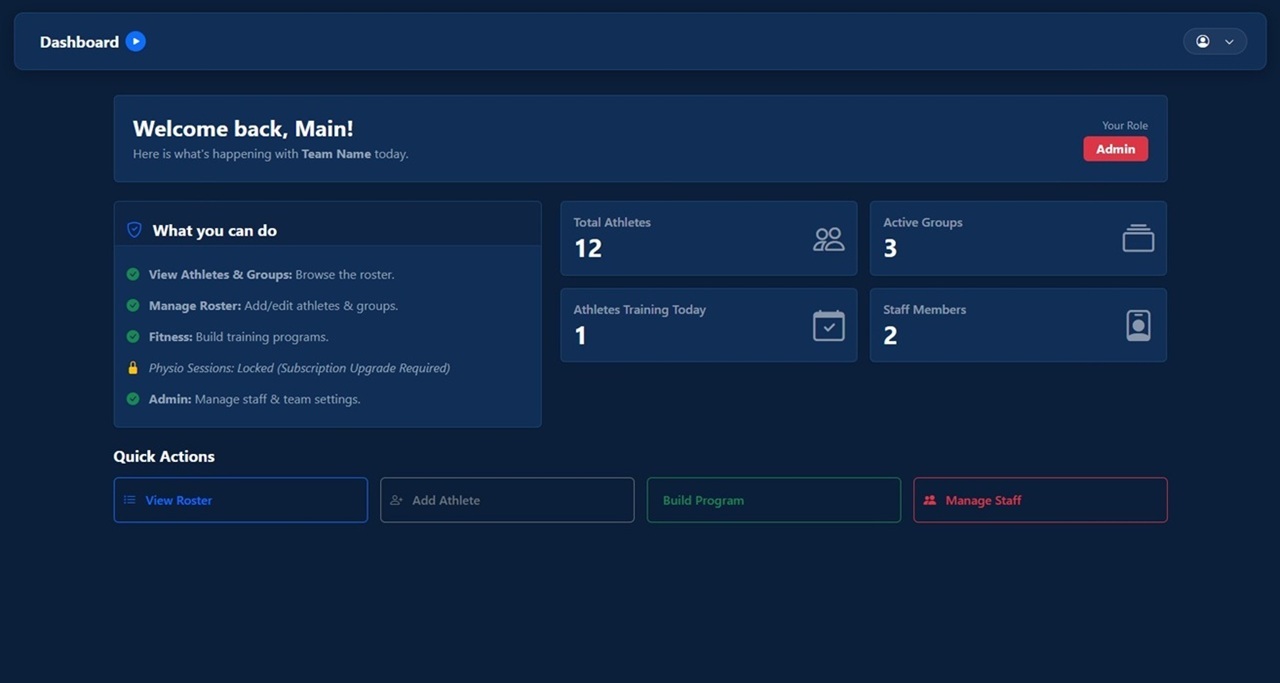Click the green check beside Manage Roster
Screen dimensions: 1280x683
(x=132, y=305)
